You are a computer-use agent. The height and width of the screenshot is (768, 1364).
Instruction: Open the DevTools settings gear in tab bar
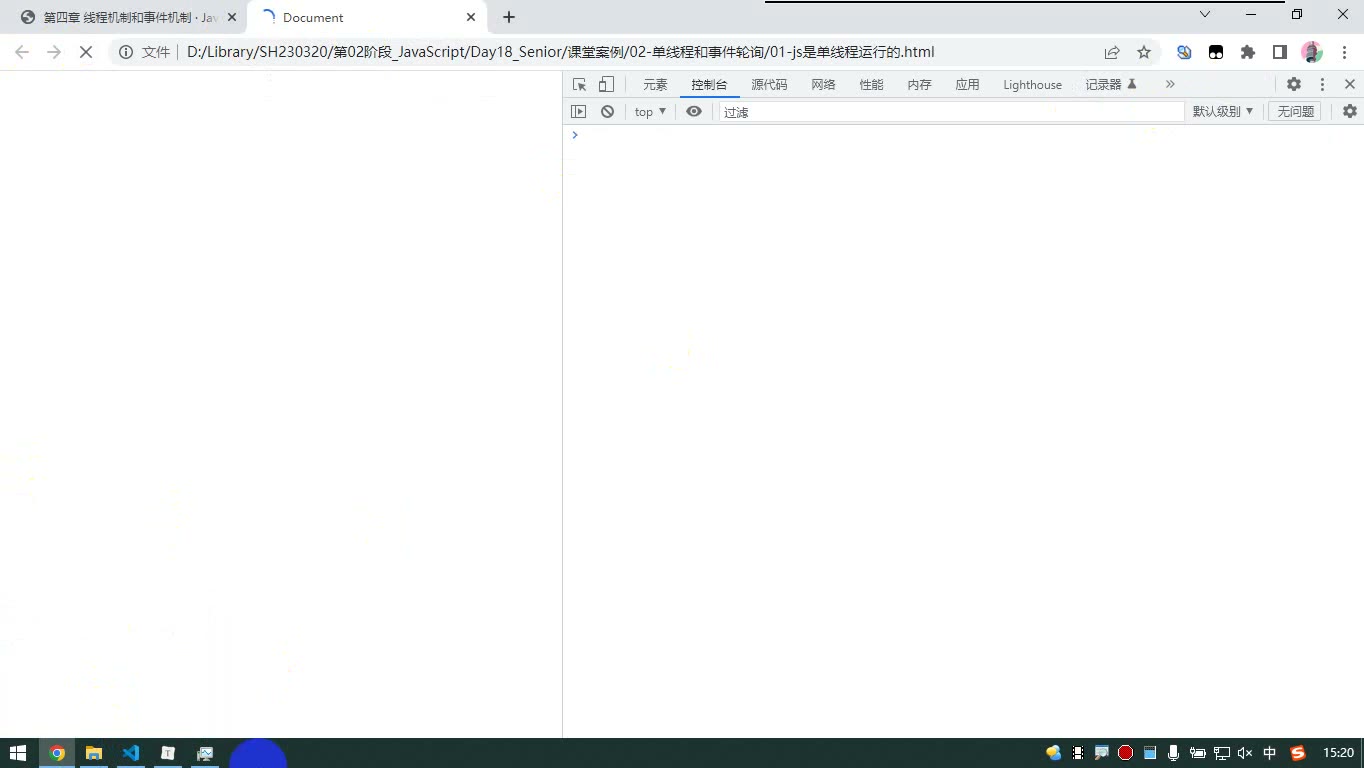click(x=1294, y=85)
